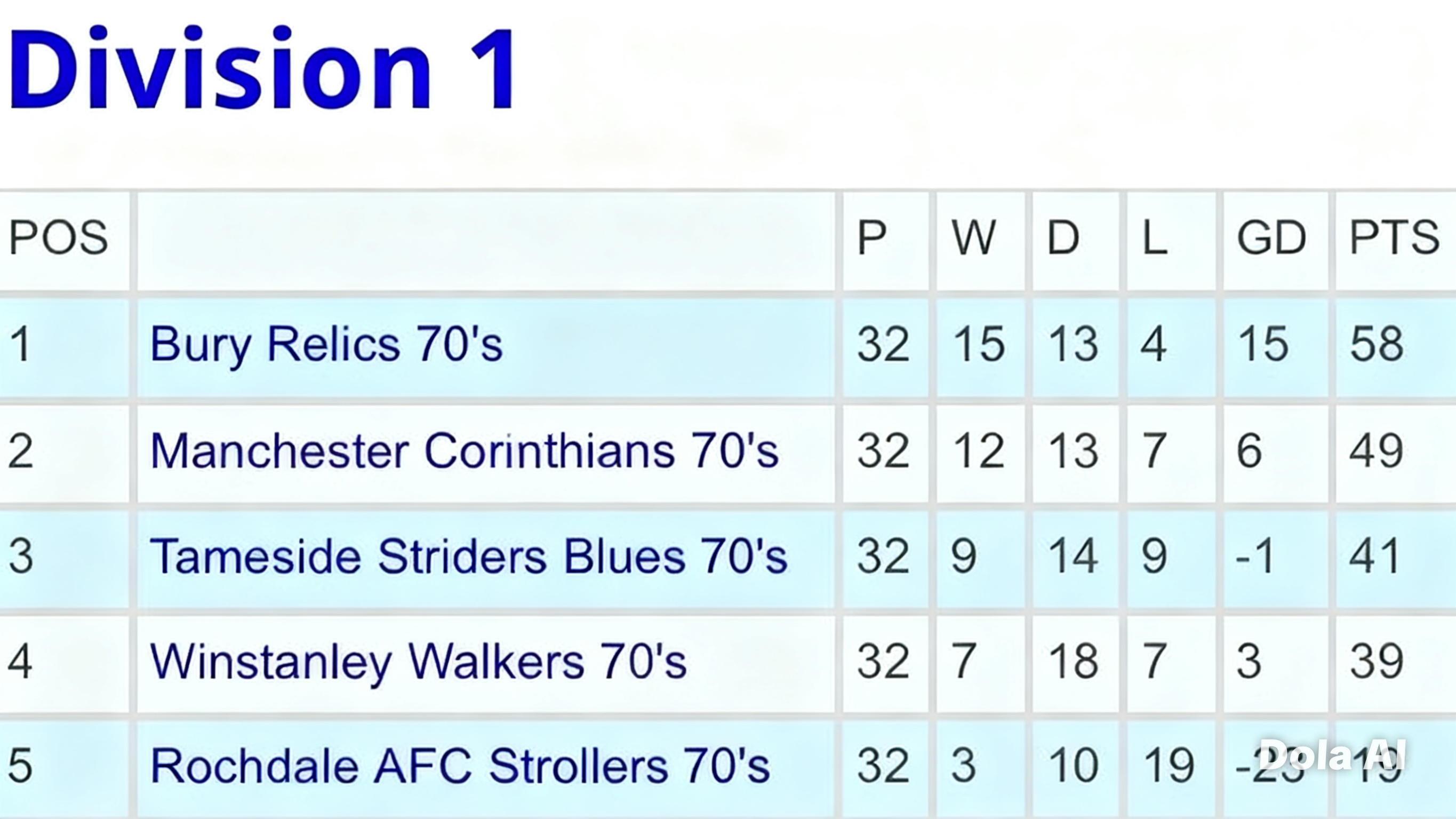This screenshot has height=819, width=1456.
Task: Click the Tameside Striders Blues 70's link
Action: (x=468, y=556)
